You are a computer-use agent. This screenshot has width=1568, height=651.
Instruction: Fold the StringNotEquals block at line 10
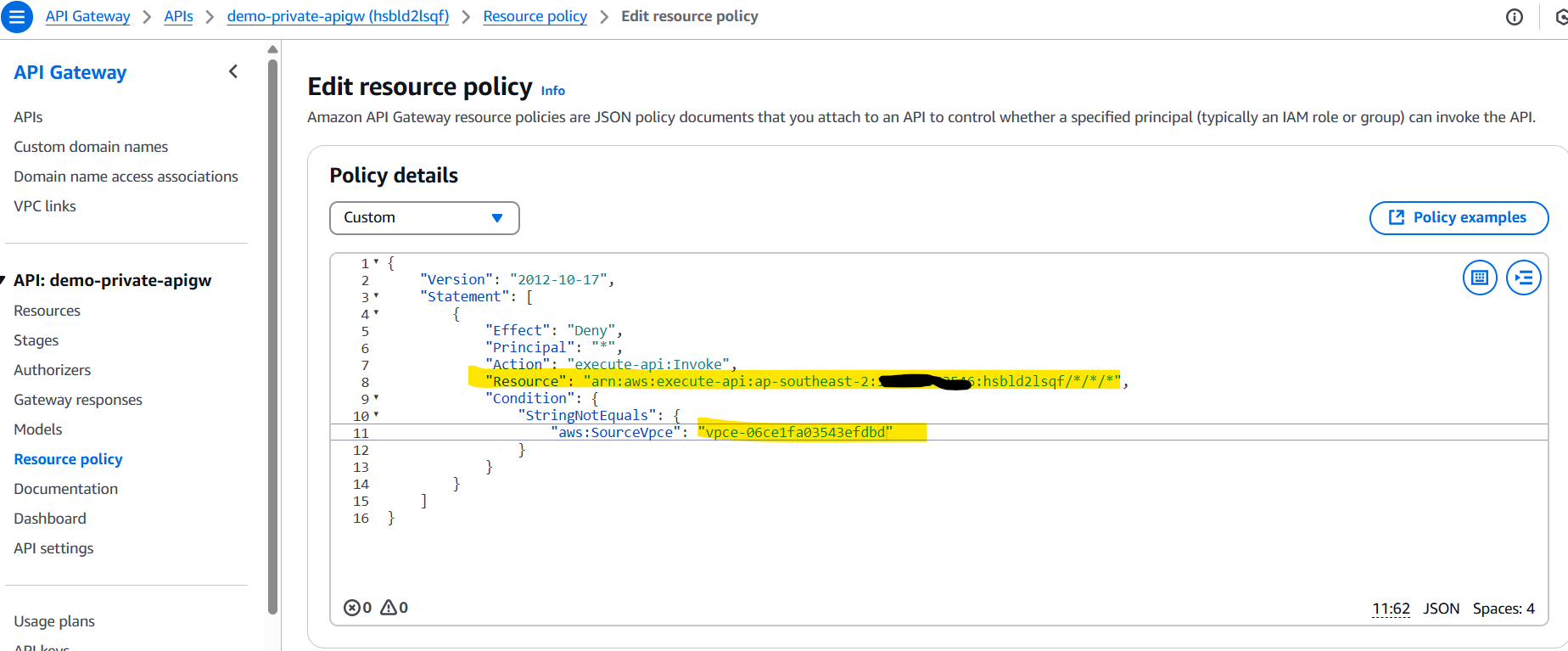(376, 415)
